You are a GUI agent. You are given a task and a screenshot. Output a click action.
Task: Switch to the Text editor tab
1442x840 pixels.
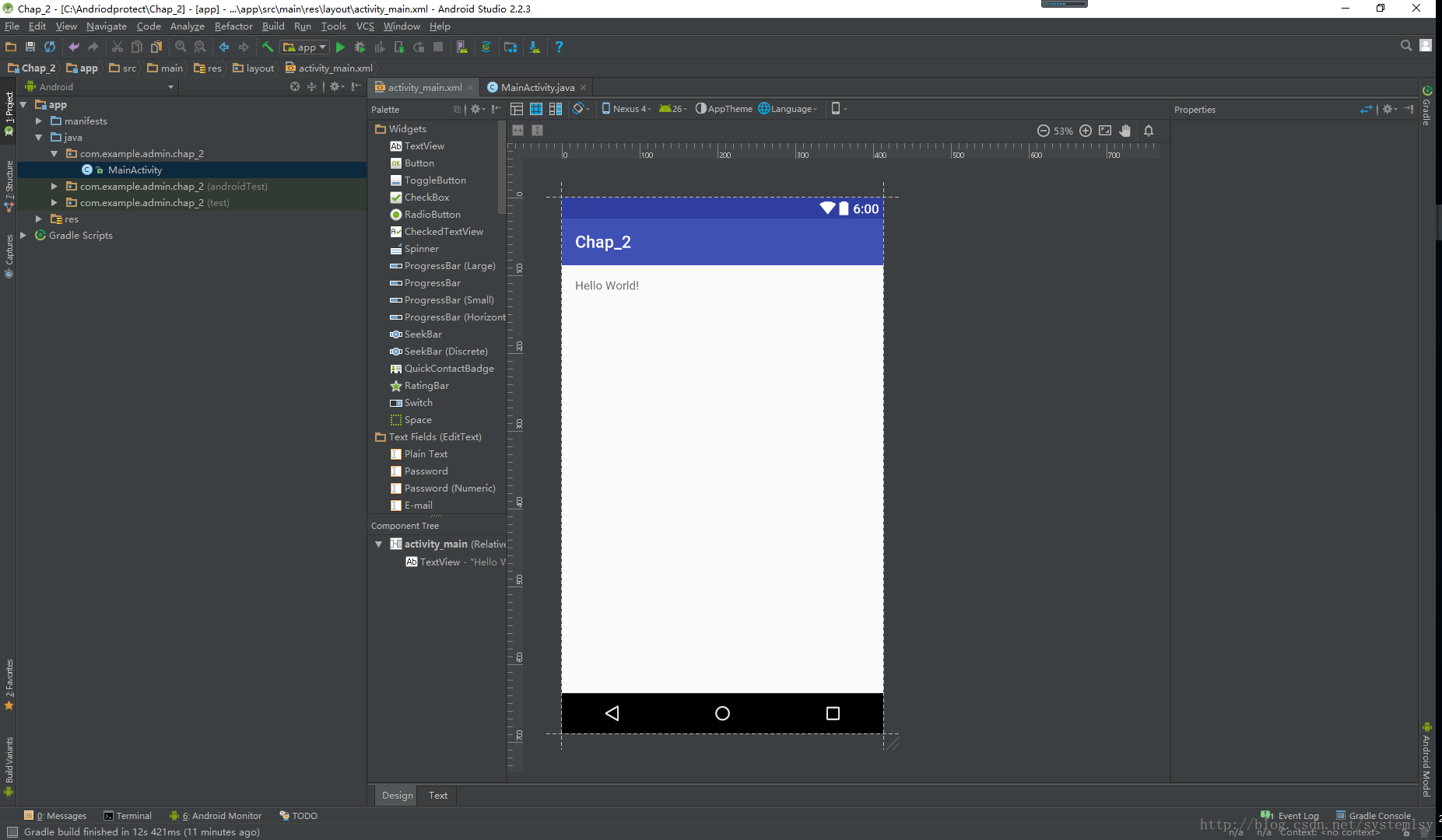tap(438, 795)
